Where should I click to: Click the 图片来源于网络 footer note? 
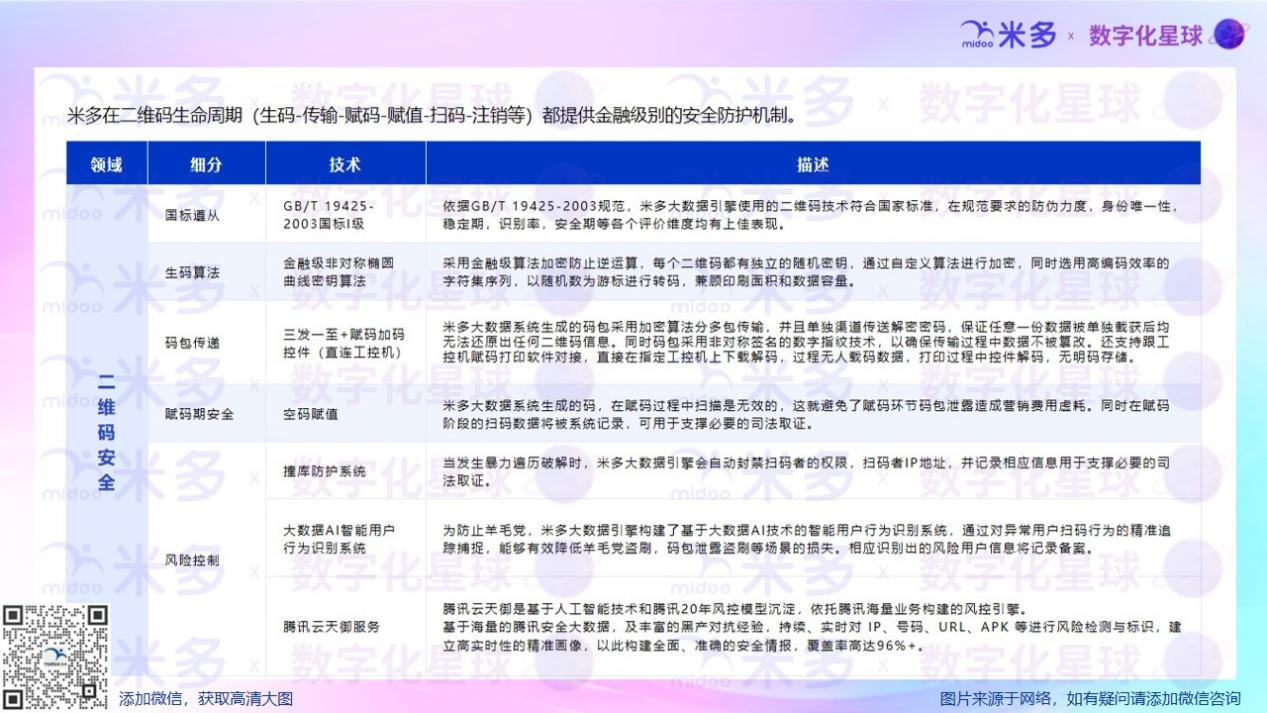(x=1090, y=699)
